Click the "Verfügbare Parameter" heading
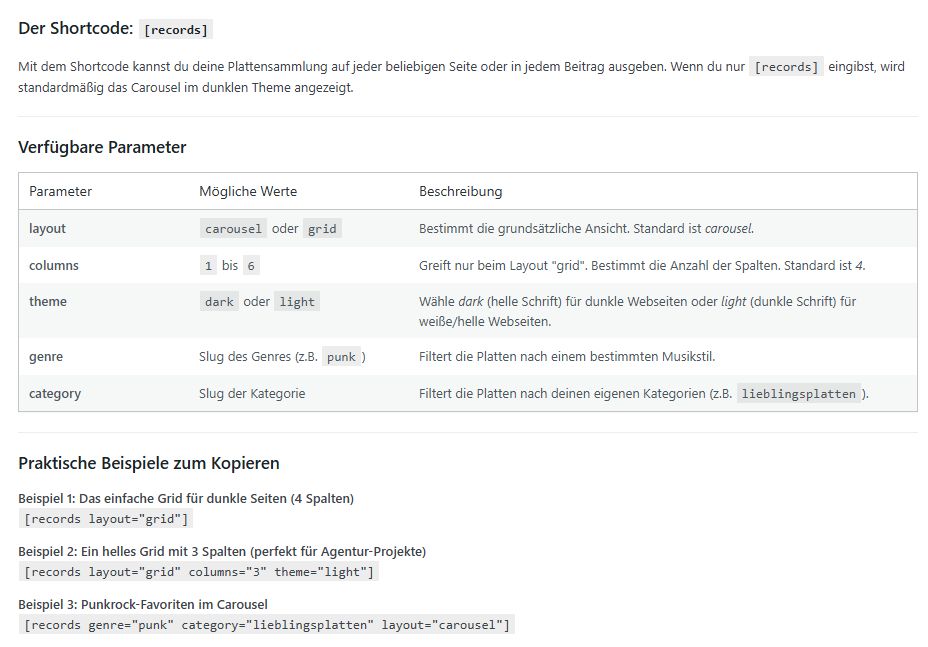Image resolution: width=928 pixels, height=647 pixels. coord(102,147)
